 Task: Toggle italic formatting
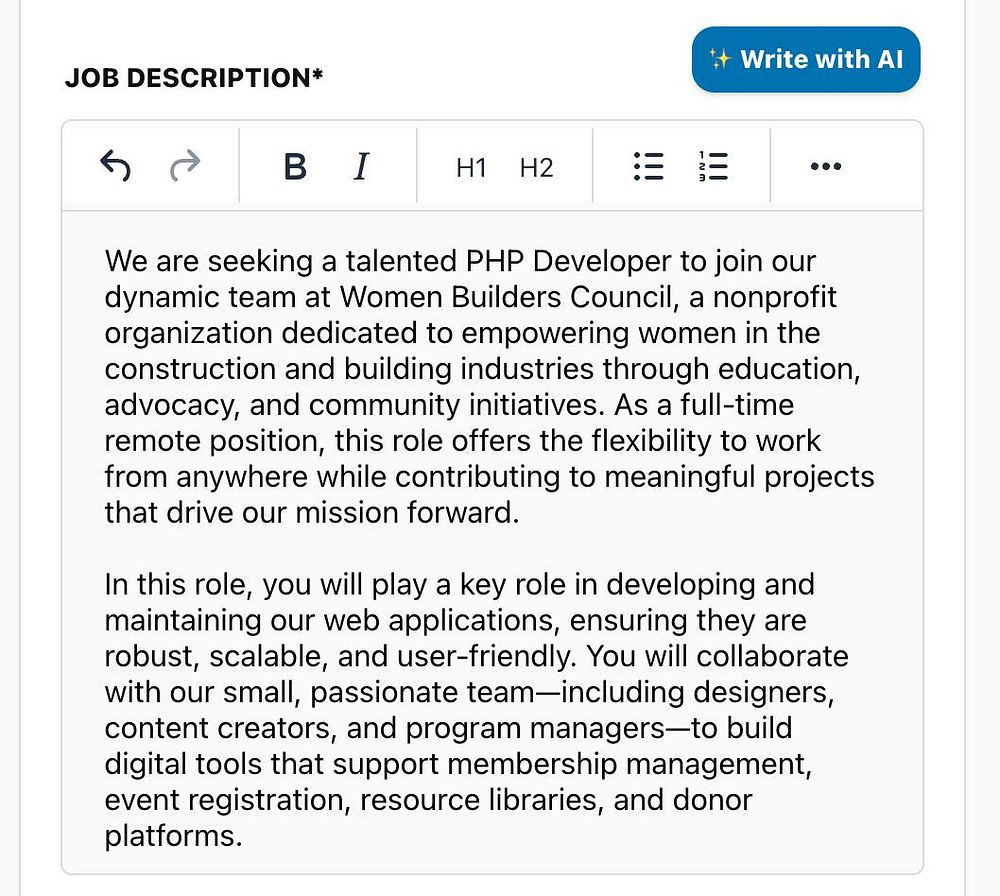361,167
